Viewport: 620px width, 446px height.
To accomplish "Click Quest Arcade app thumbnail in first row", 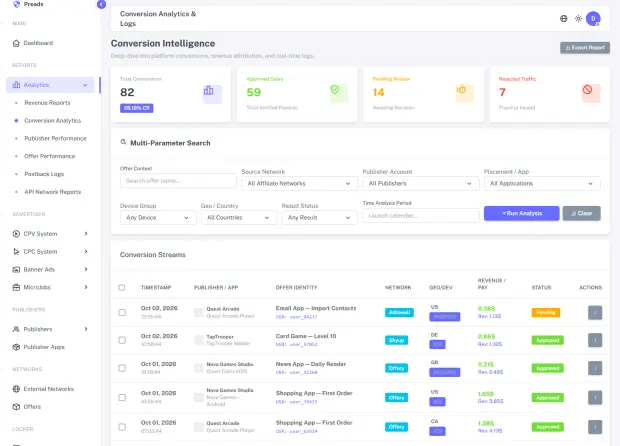I will coord(199,312).
